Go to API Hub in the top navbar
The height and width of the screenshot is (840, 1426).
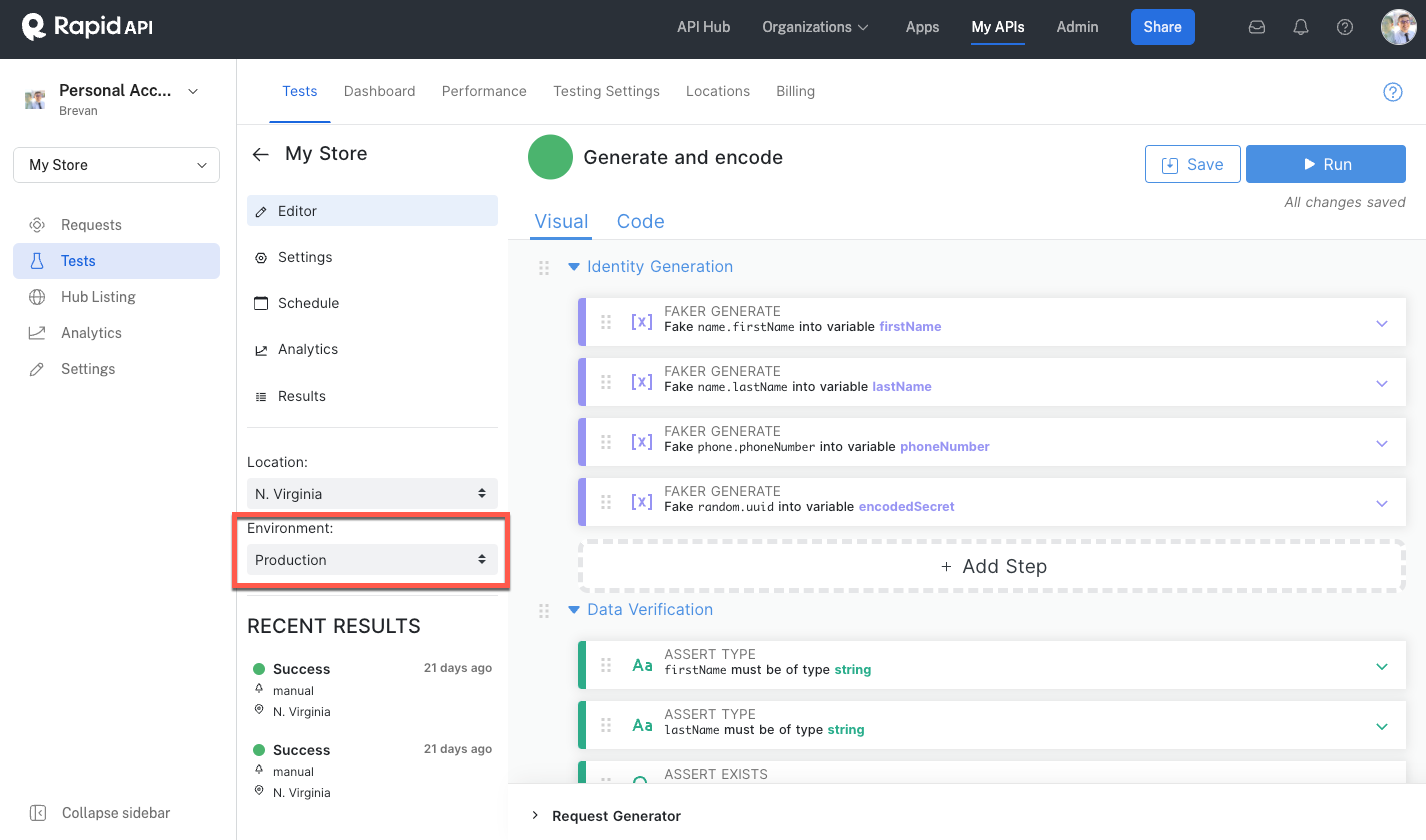(x=703, y=27)
